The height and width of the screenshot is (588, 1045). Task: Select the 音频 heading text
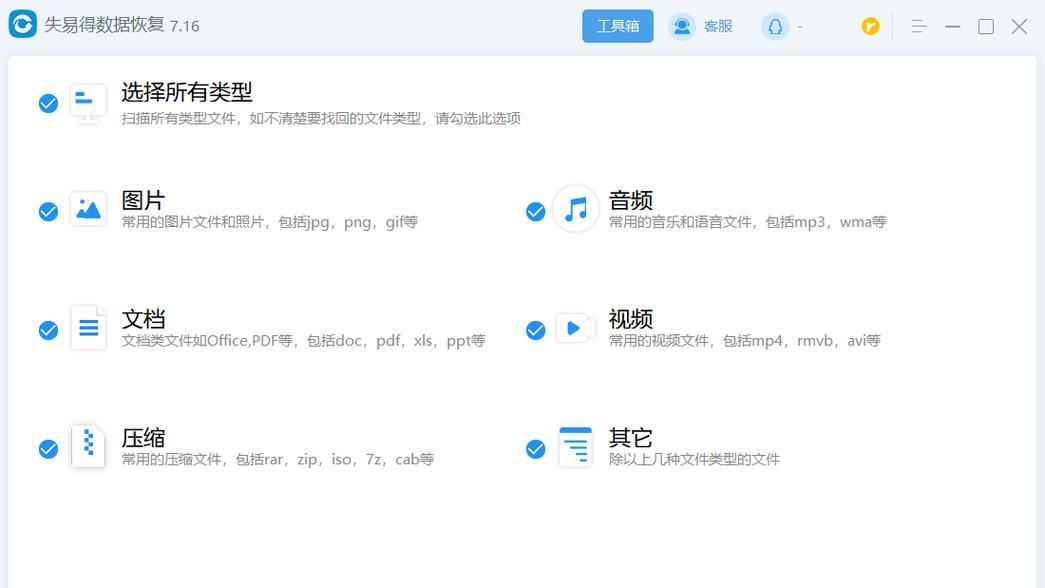[x=630, y=200]
